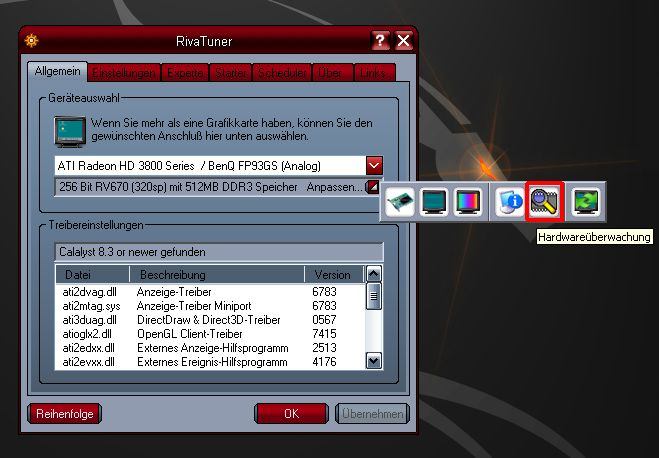Switch to the Starter tab
659x458 pixels.
tap(231, 73)
